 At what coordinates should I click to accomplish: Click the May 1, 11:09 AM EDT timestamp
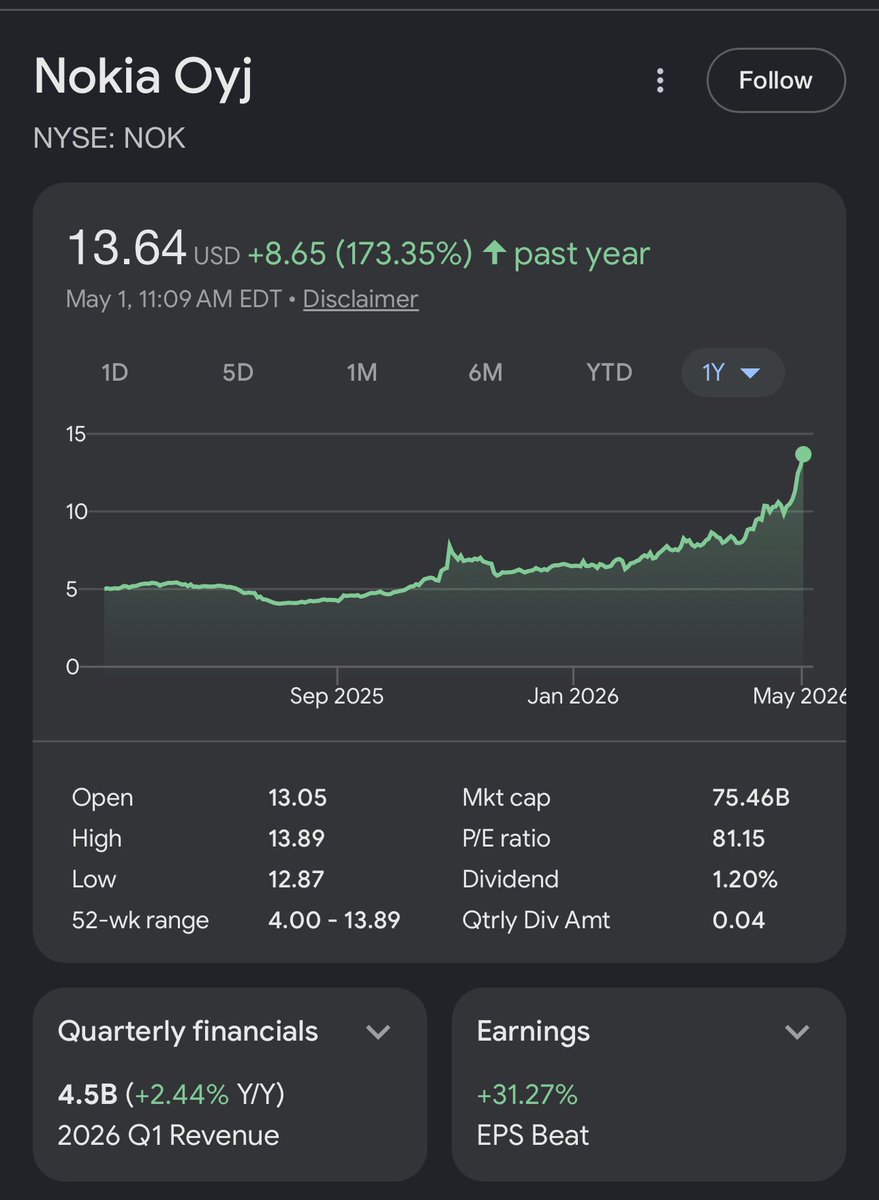(175, 299)
